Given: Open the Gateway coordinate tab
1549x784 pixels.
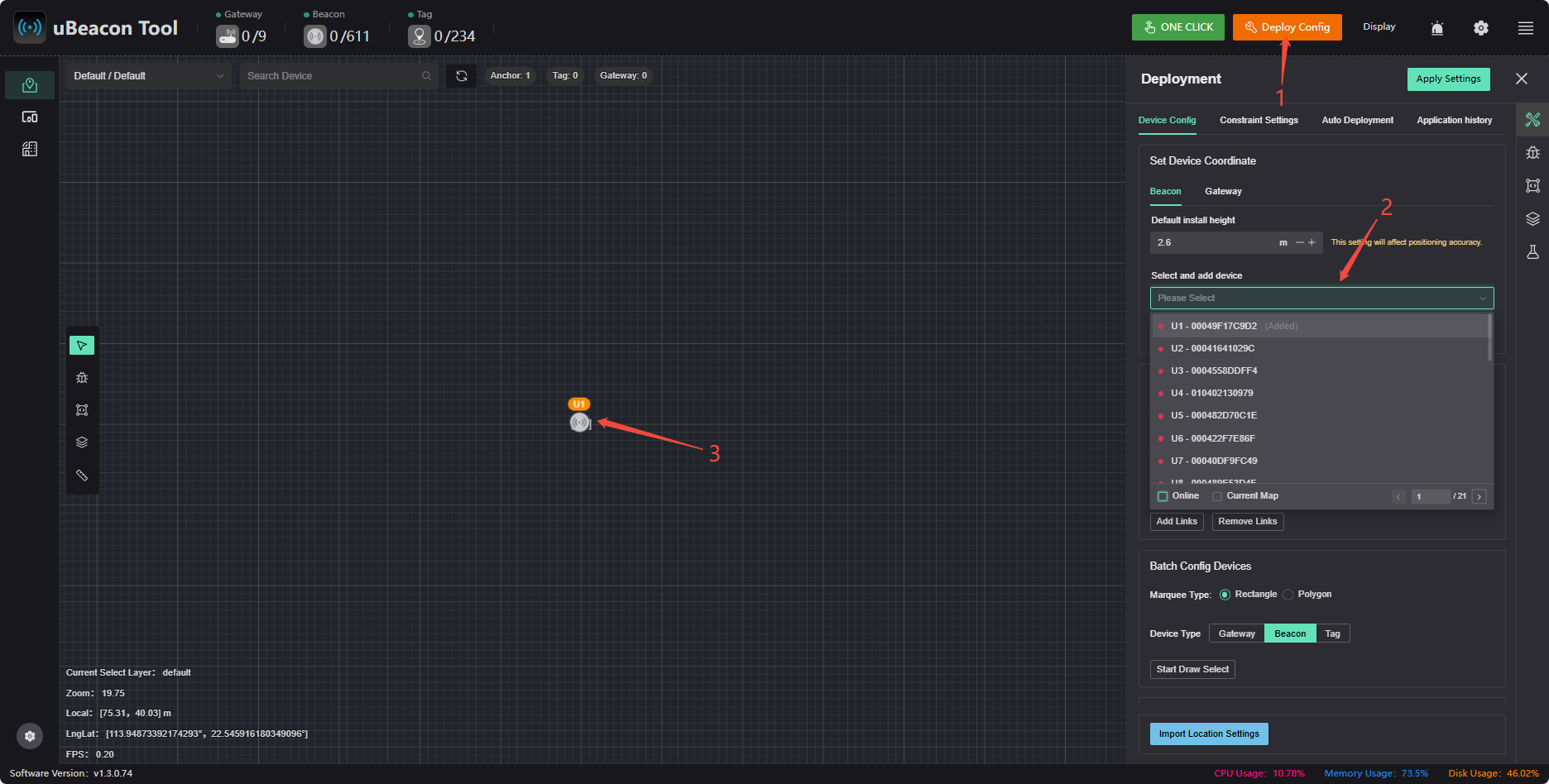Looking at the screenshot, I should click(1223, 192).
